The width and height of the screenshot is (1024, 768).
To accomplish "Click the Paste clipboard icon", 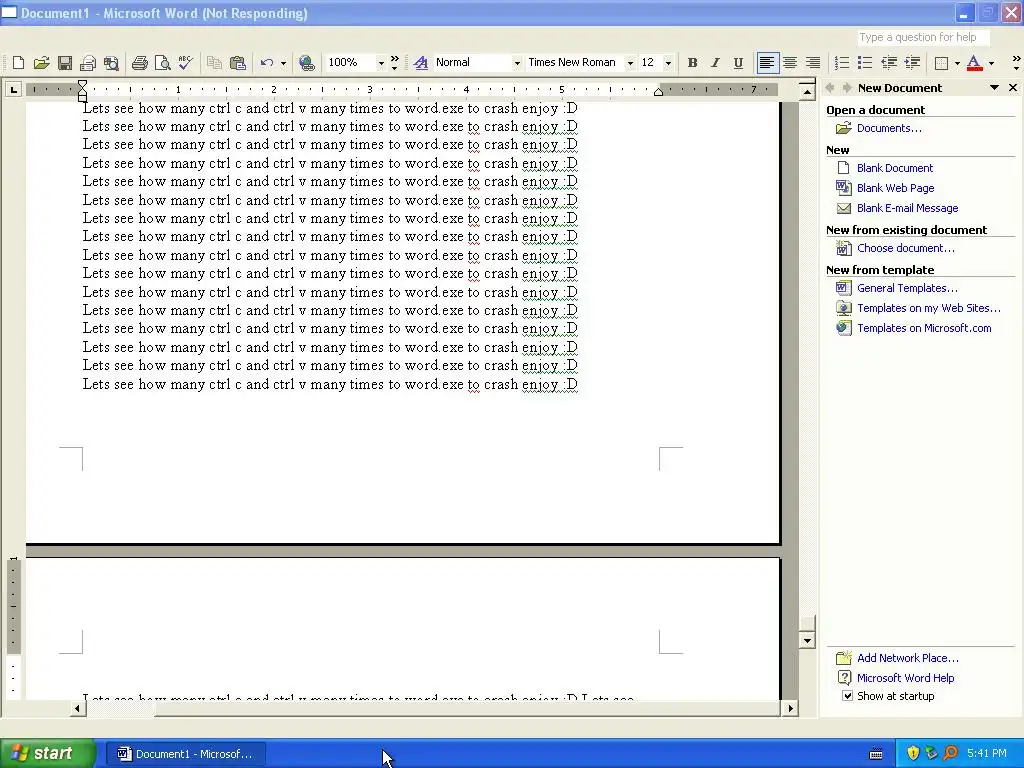I will [238, 63].
